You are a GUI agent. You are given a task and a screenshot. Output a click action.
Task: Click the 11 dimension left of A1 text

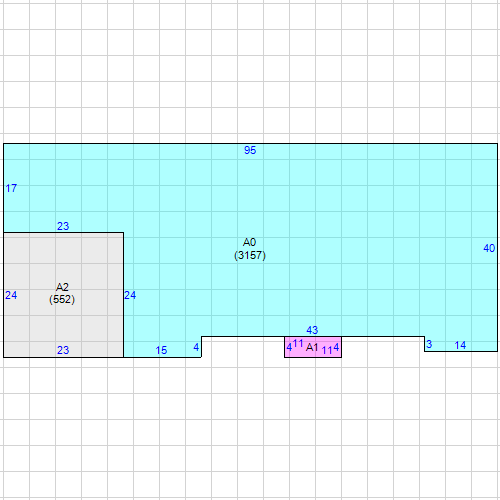pyautogui.click(x=298, y=343)
